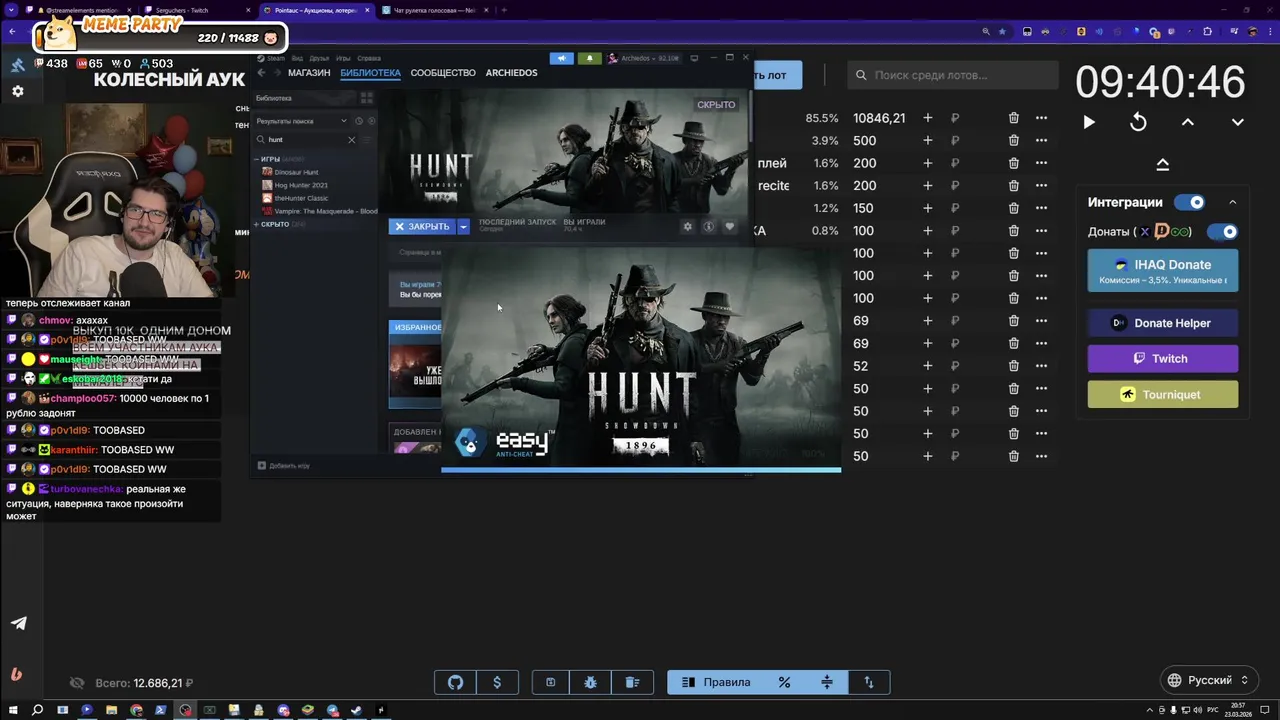The image size is (1280, 720).
Task: Toggle Steam library grid view icon
Action: pos(366,98)
